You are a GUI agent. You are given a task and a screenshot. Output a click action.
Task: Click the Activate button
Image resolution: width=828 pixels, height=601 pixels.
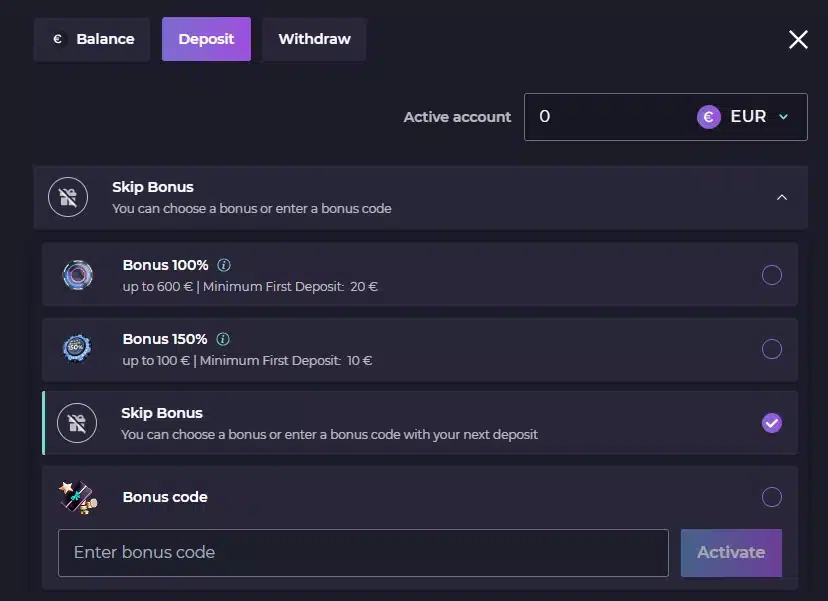click(x=731, y=552)
